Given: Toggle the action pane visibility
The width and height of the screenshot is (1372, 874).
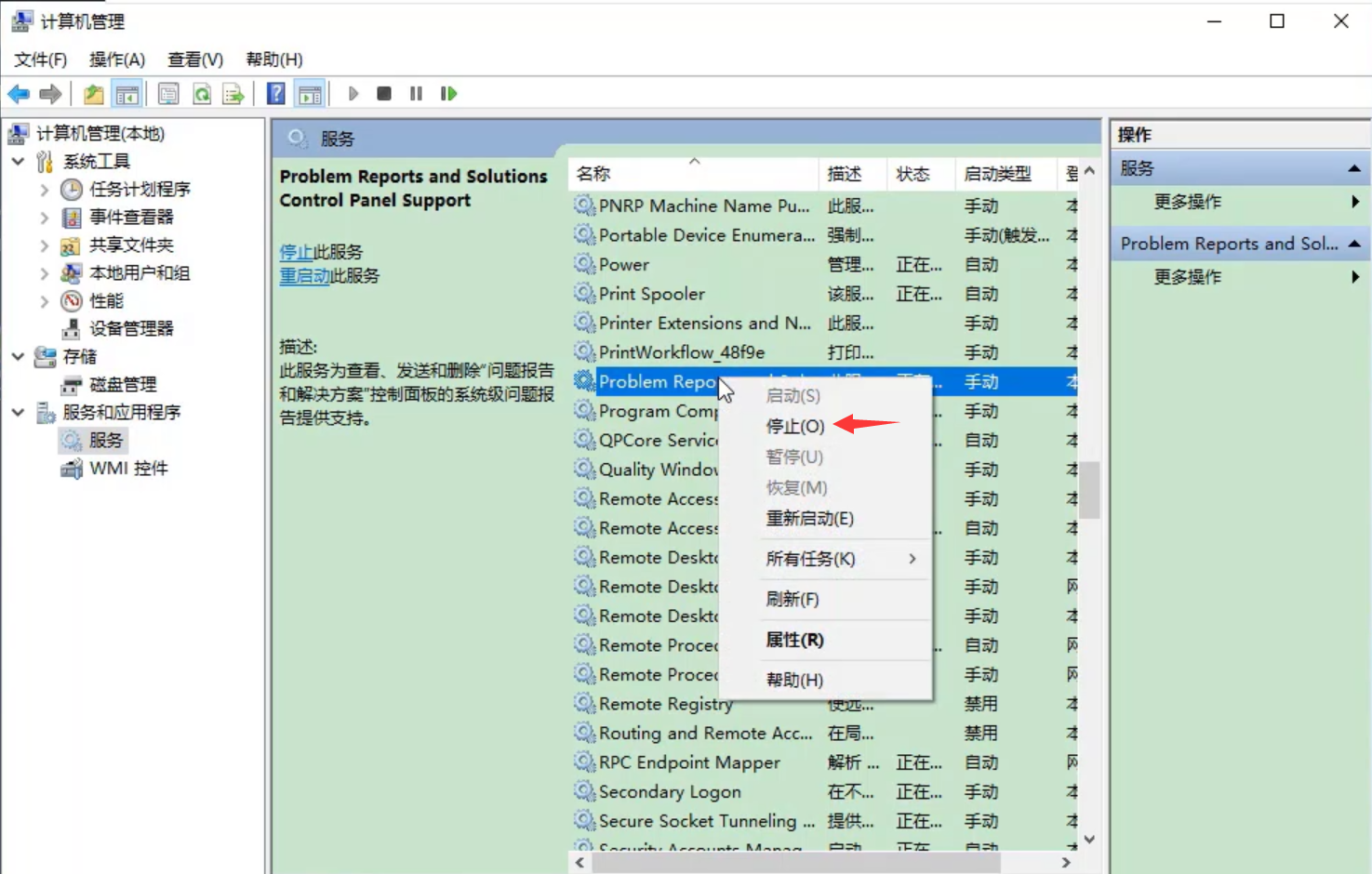Looking at the screenshot, I should [x=310, y=94].
